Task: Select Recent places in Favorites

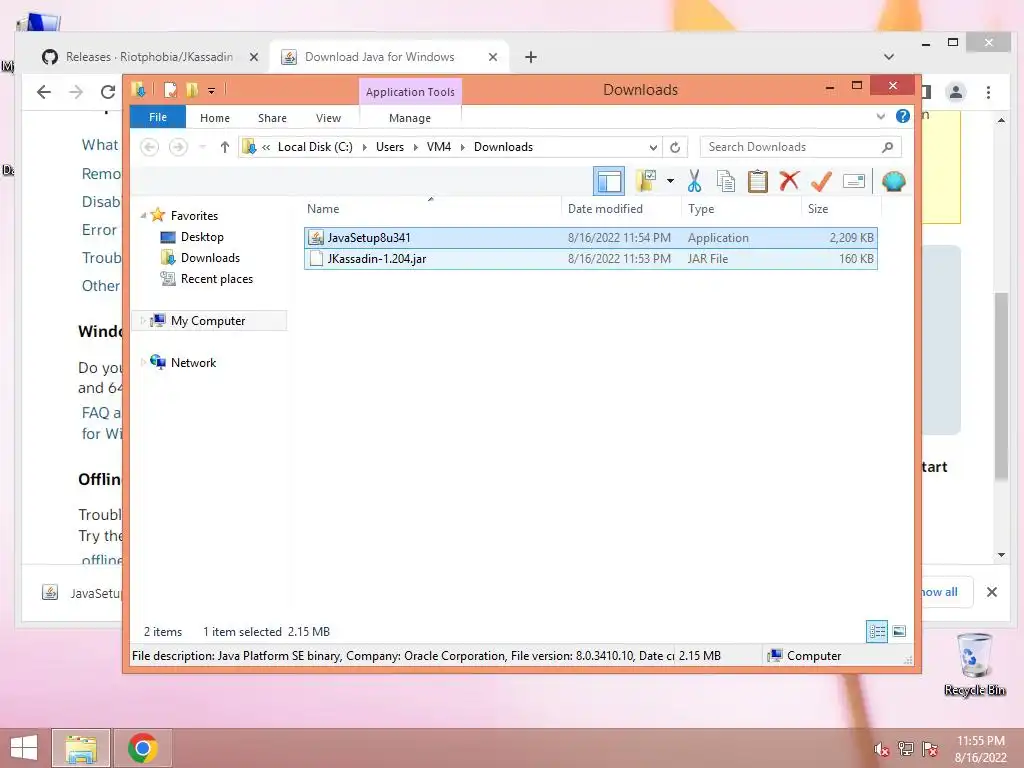Action: click(x=217, y=278)
